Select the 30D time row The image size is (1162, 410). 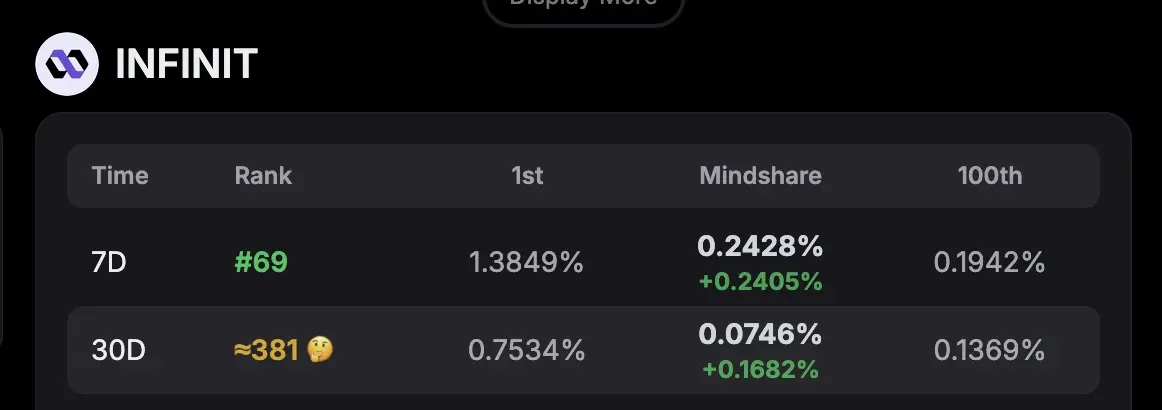tap(583, 350)
